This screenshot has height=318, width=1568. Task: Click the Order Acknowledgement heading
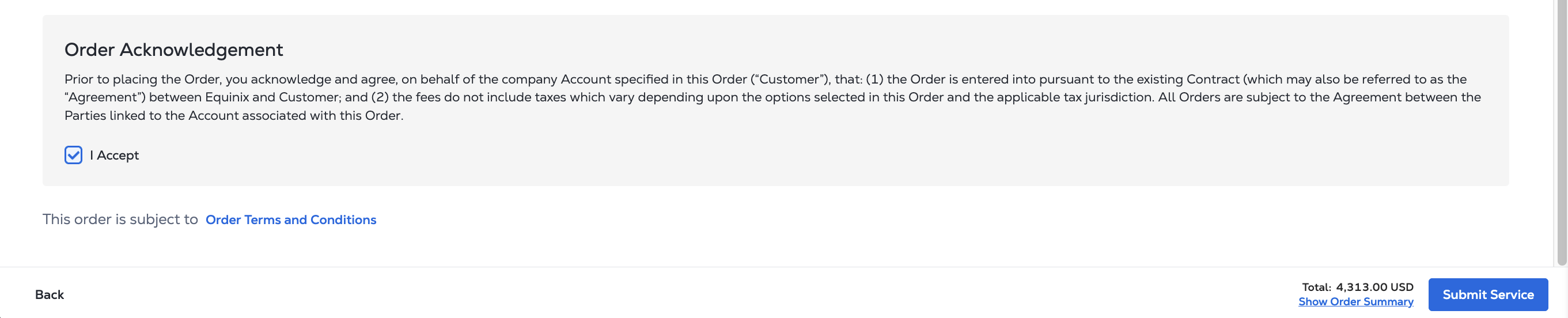pos(173,50)
